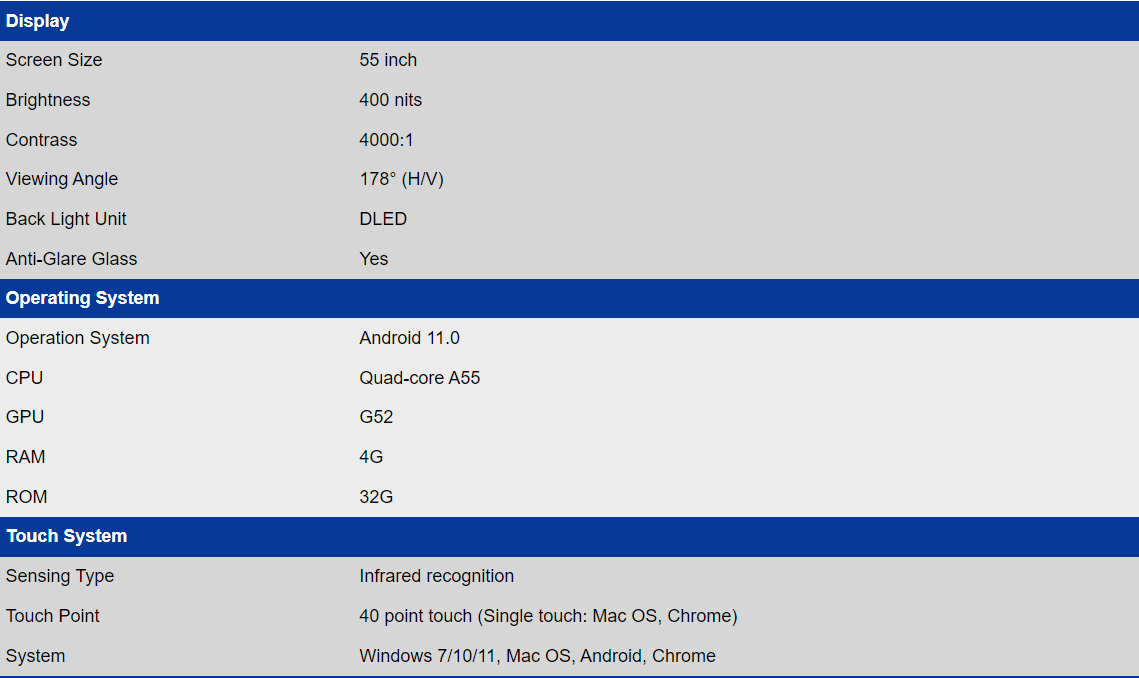This screenshot has width=1139, height=678.
Task: Click the Anti-Glare Glass label
Action: 71,259
